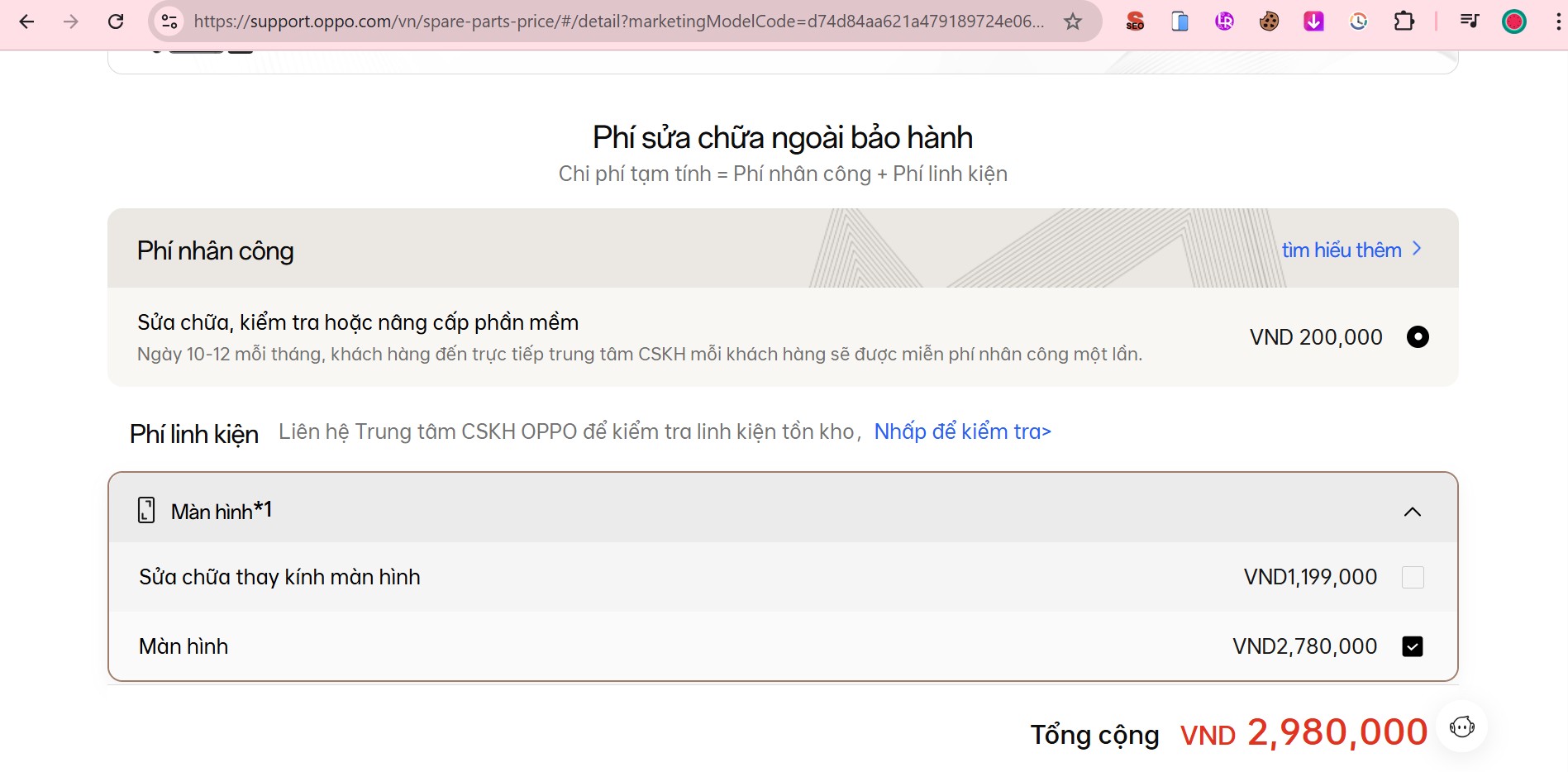Click 'Nhấp để kiểm tra>' link
The width and height of the screenshot is (1568, 772).
pyautogui.click(x=962, y=431)
